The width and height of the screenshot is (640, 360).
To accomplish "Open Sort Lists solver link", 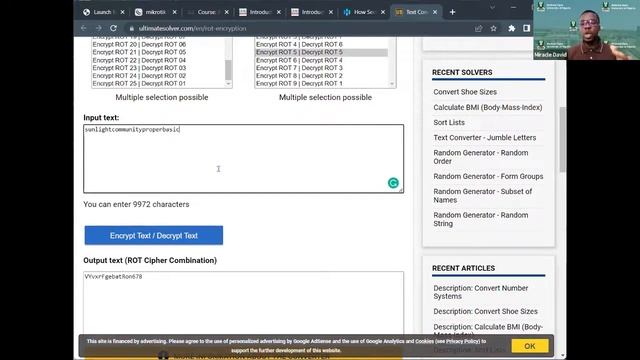I will point(449,122).
